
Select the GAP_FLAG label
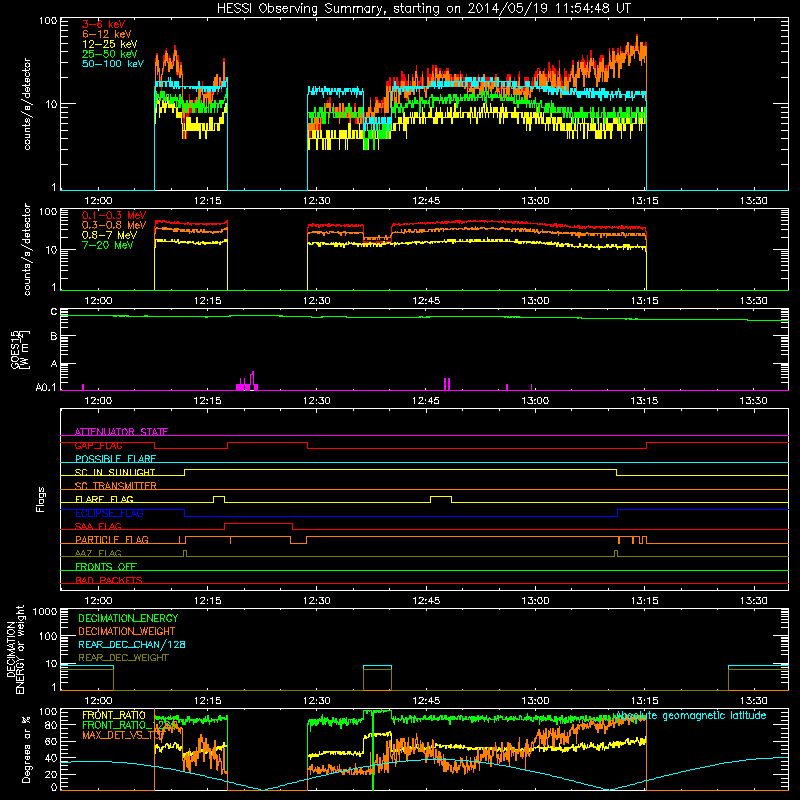(98, 445)
